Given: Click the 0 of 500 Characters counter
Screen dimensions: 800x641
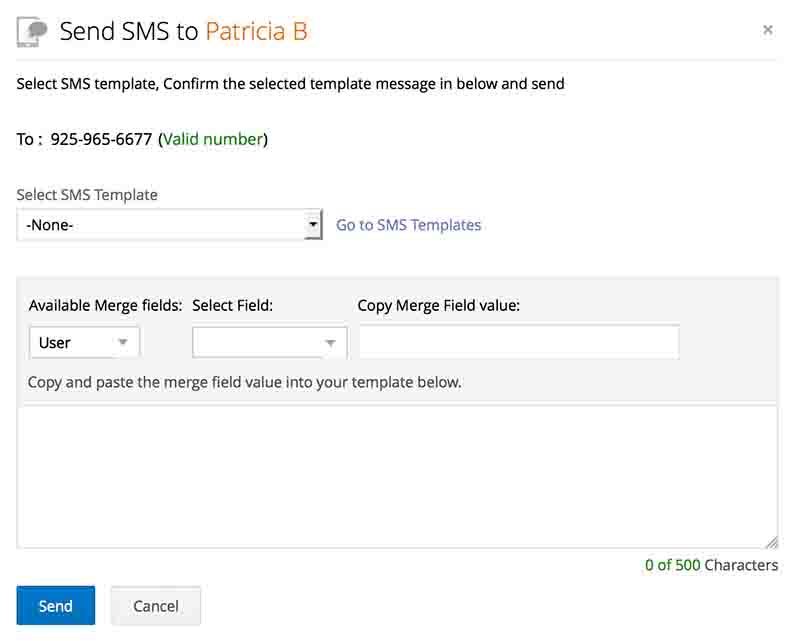Looking at the screenshot, I should [x=711, y=565].
